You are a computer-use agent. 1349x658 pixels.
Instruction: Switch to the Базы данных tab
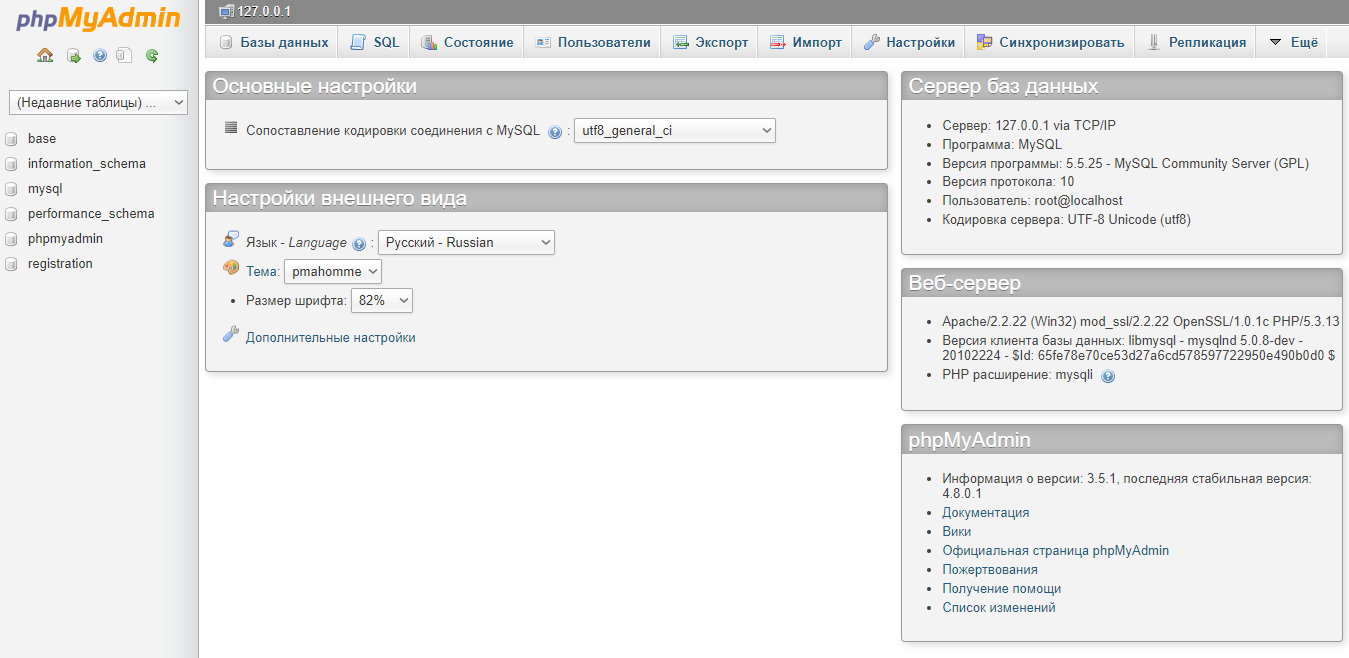(274, 42)
